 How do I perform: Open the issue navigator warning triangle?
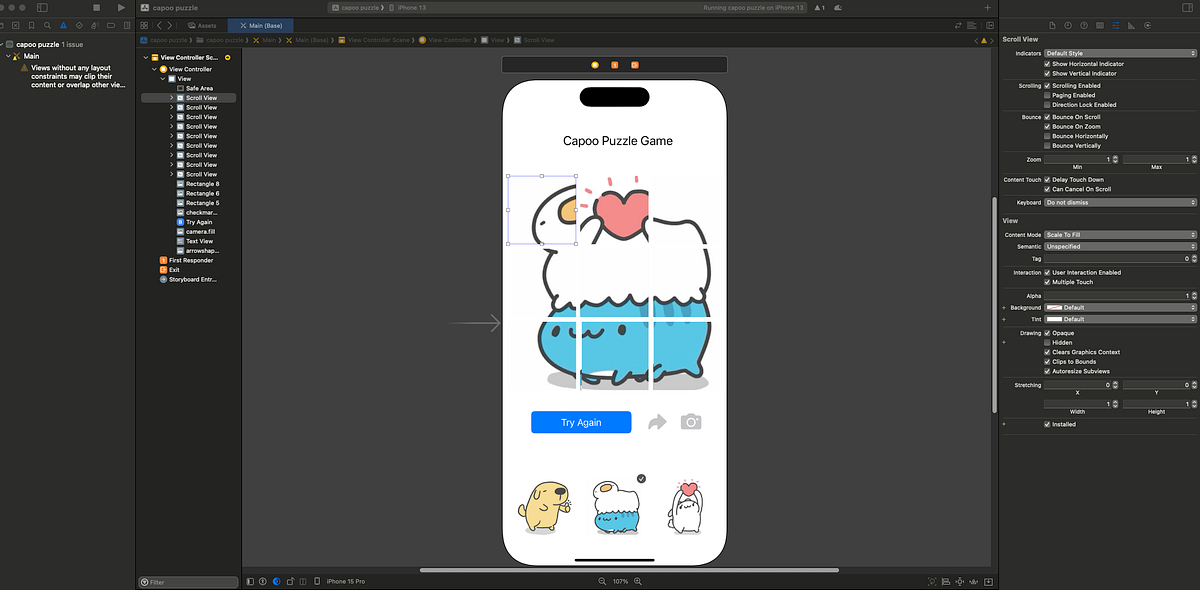point(63,25)
